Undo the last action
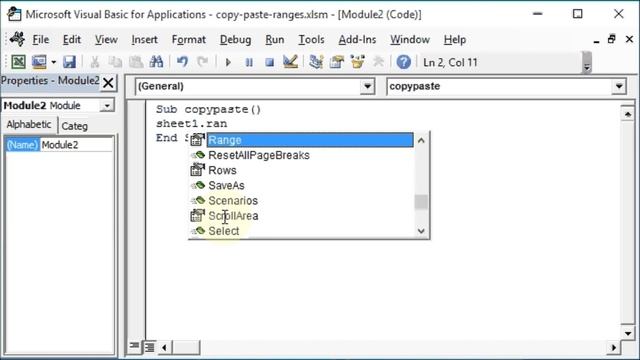Image resolution: width=640 pixels, height=360 pixels. point(182,62)
